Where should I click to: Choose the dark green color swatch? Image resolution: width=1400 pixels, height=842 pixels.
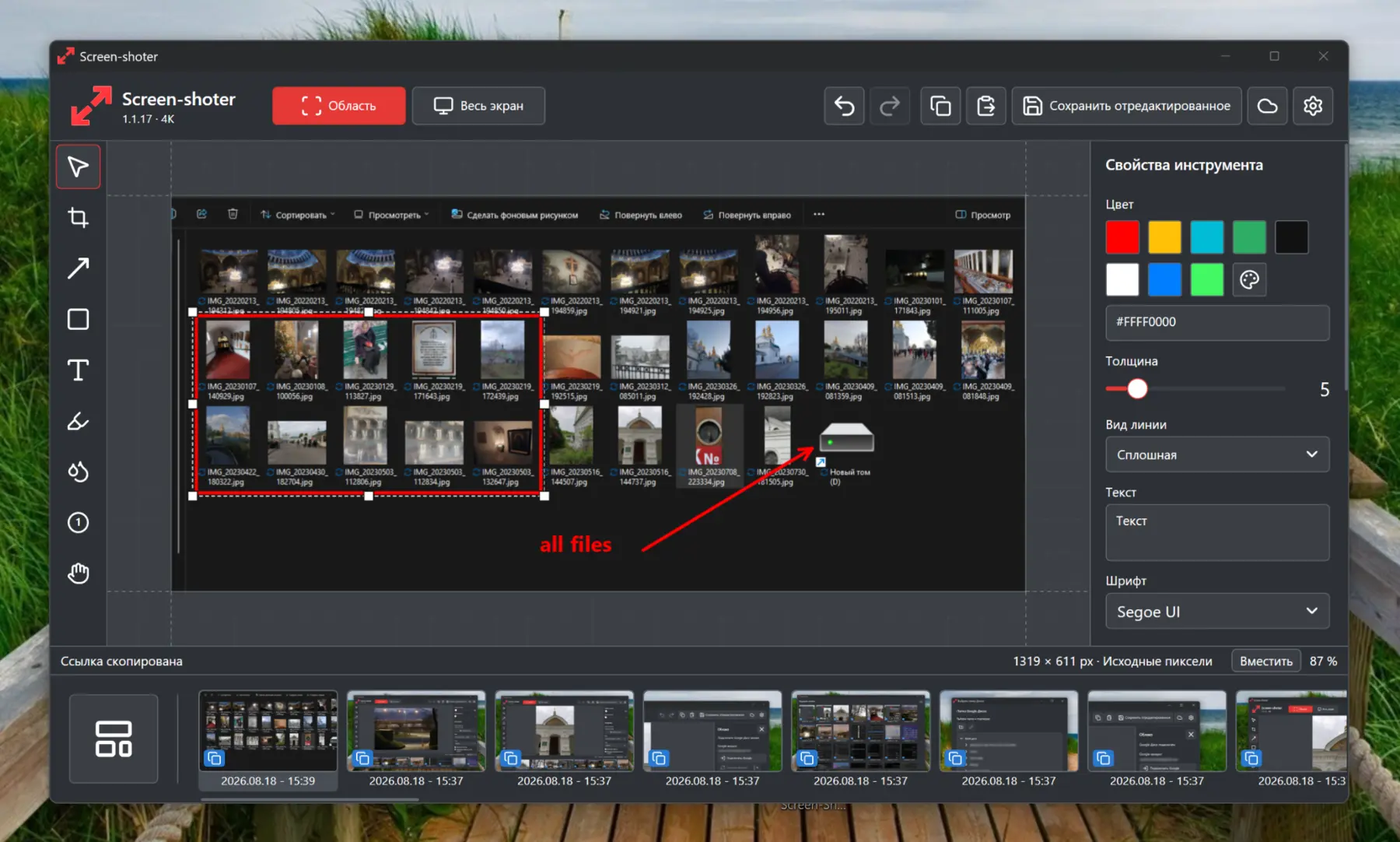[x=1249, y=237]
